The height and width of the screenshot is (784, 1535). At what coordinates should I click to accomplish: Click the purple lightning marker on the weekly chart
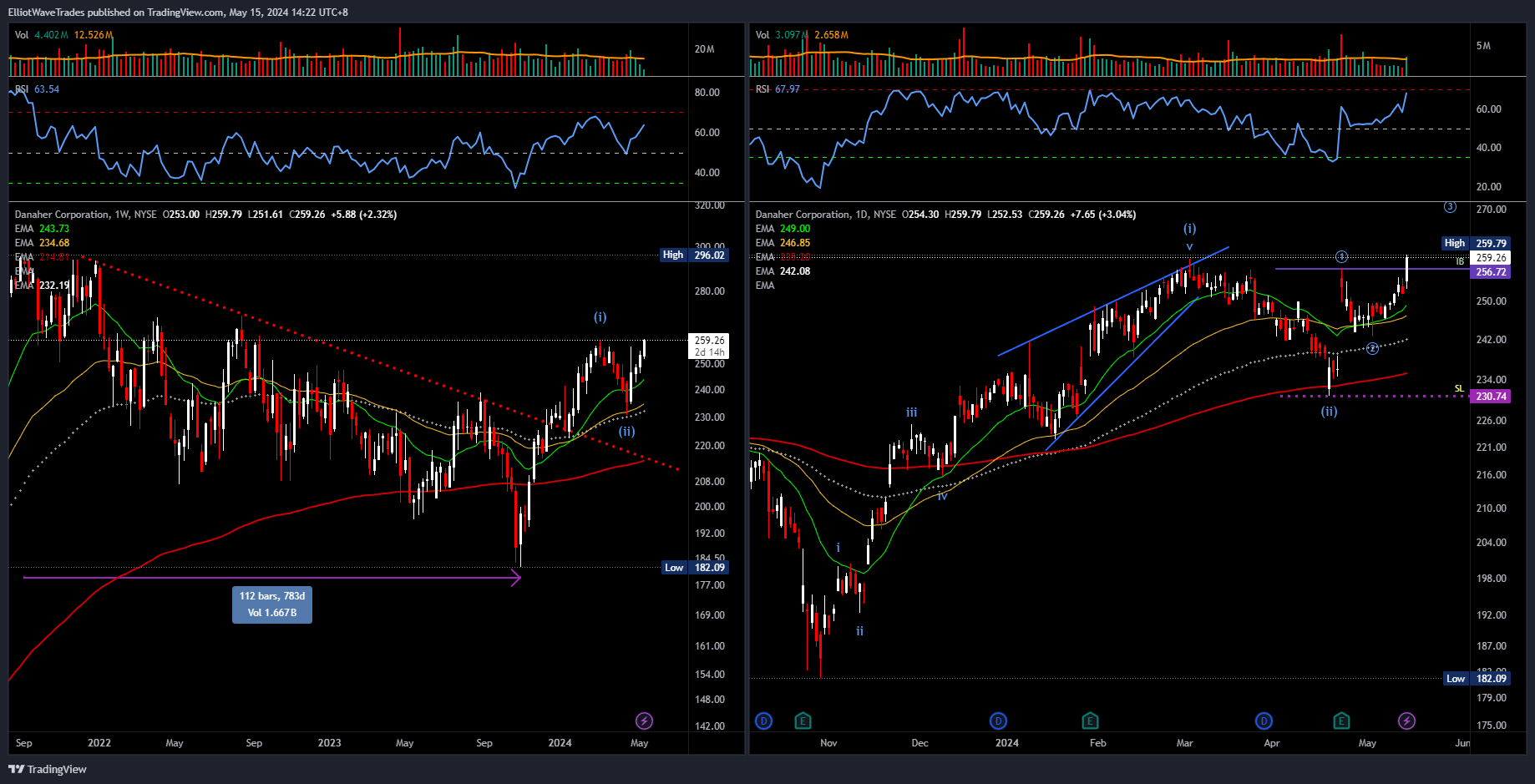[644, 721]
